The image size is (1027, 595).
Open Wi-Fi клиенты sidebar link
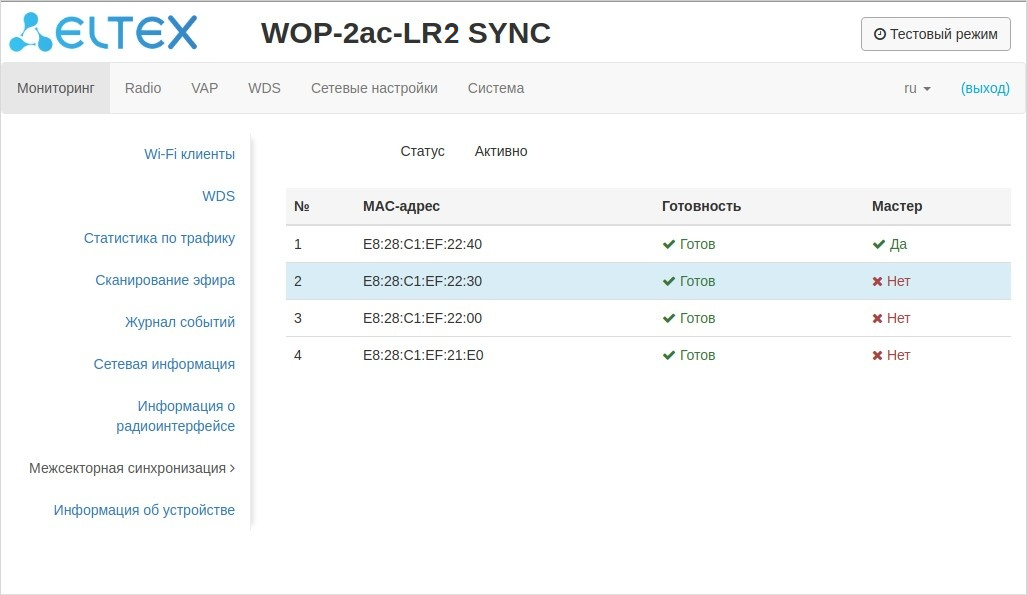click(190, 154)
